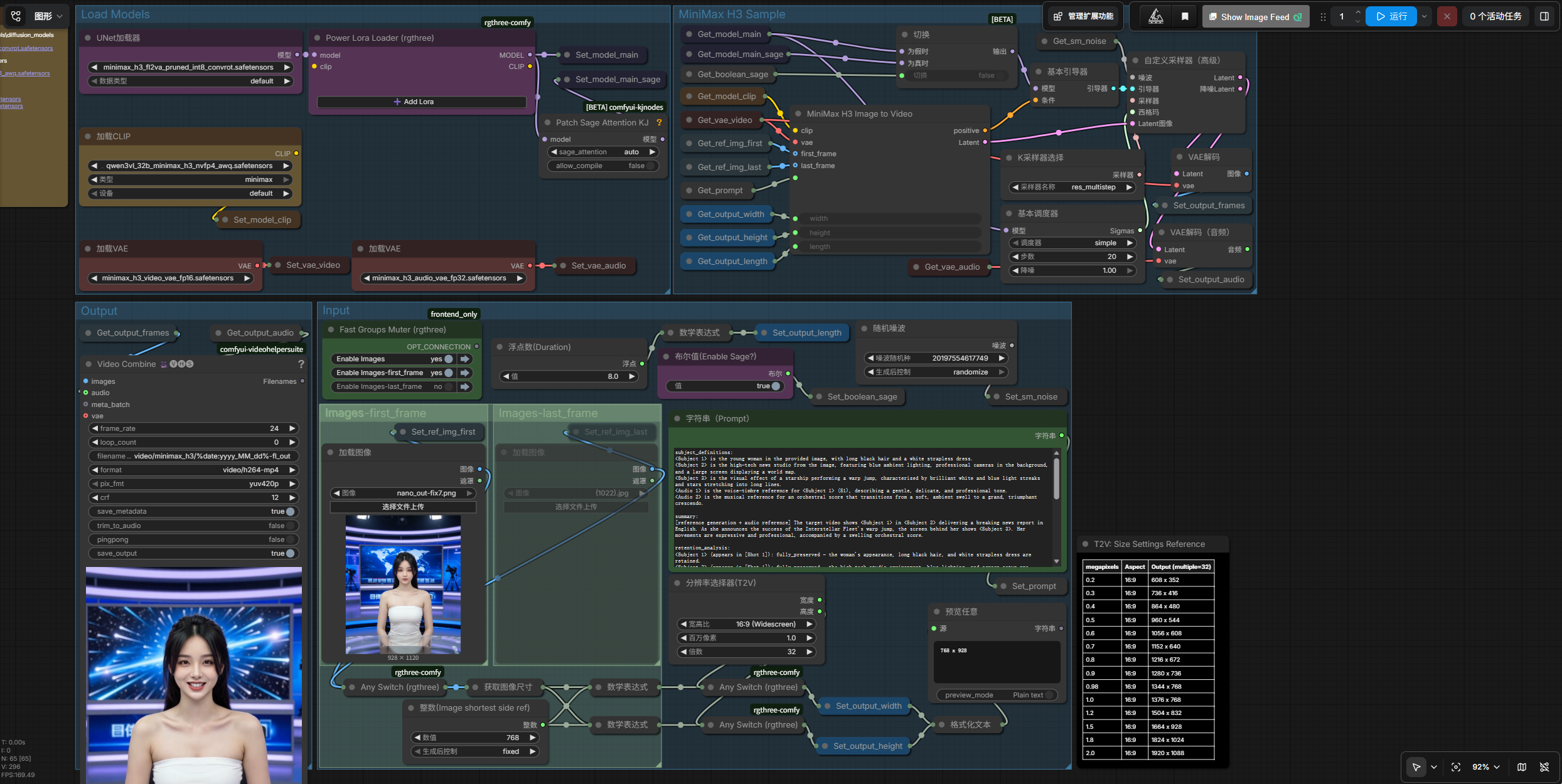Click the bookmark icon in top toolbar
1562x784 pixels.
(1185, 17)
